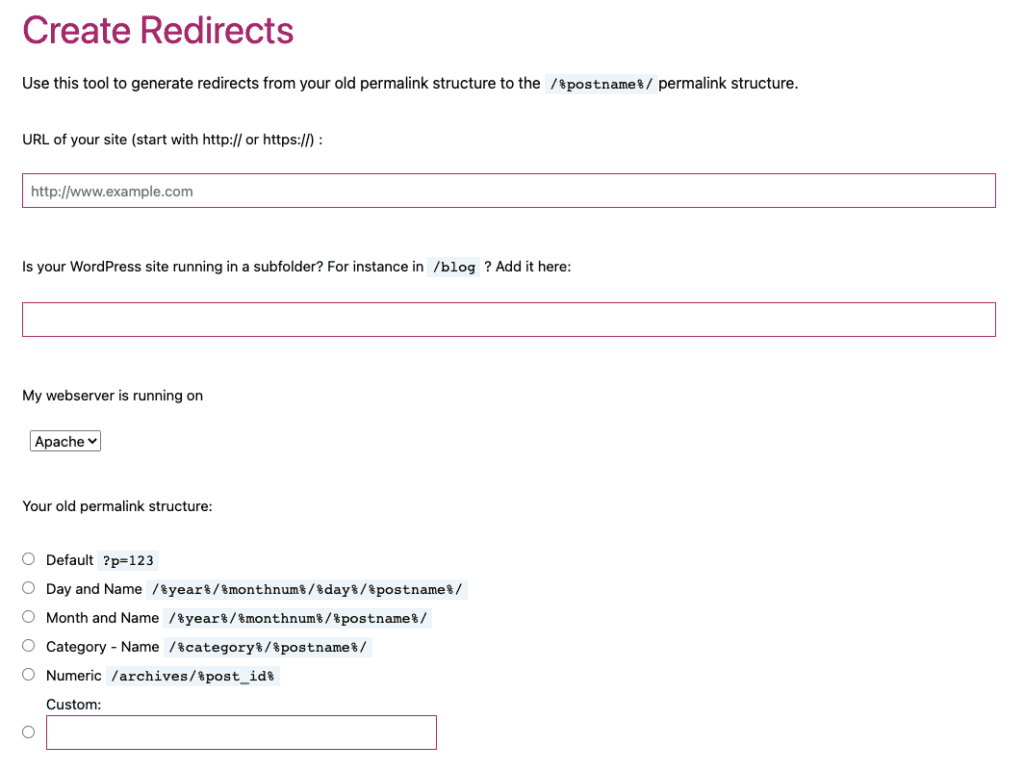Click the /archives/%post_id% code snippet
Image resolution: width=1024 pixels, height=771 pixels.
click(193, 676)
